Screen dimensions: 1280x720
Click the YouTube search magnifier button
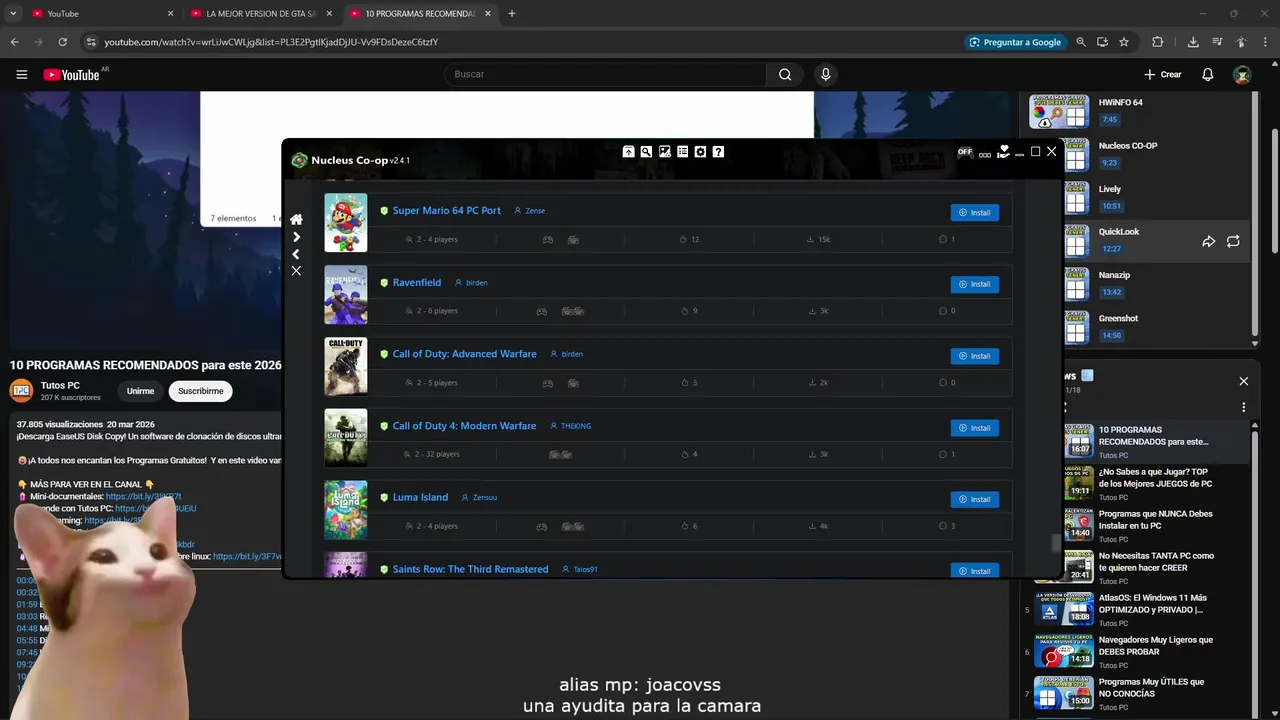tap(785, 74)
